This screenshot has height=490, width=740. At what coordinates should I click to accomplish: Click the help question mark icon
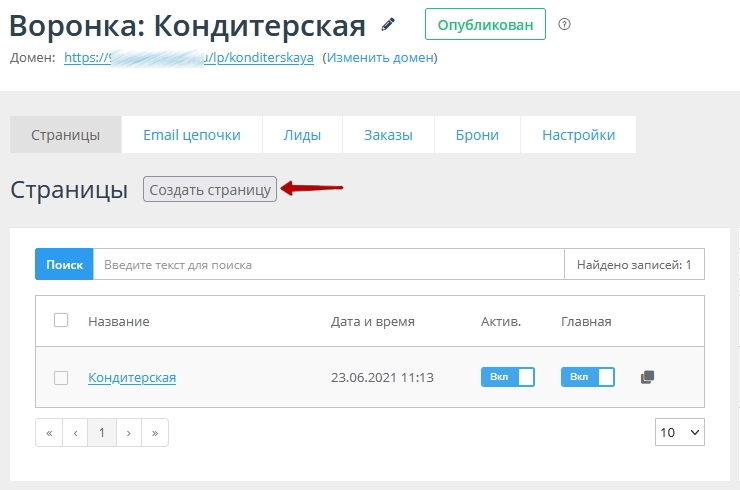point(564,24)
